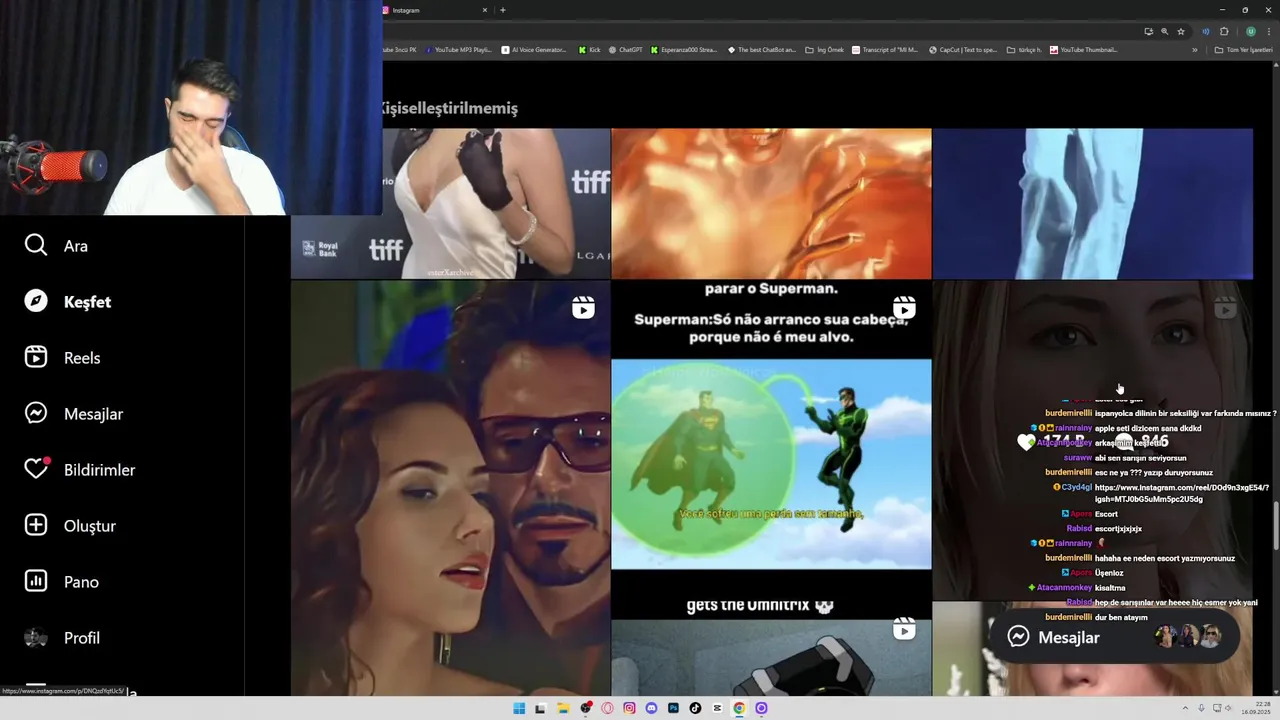Open Tüm Yer İşaretleri folder
This screenshot has width=1280, height=720.
click(x=1245, y=49)
